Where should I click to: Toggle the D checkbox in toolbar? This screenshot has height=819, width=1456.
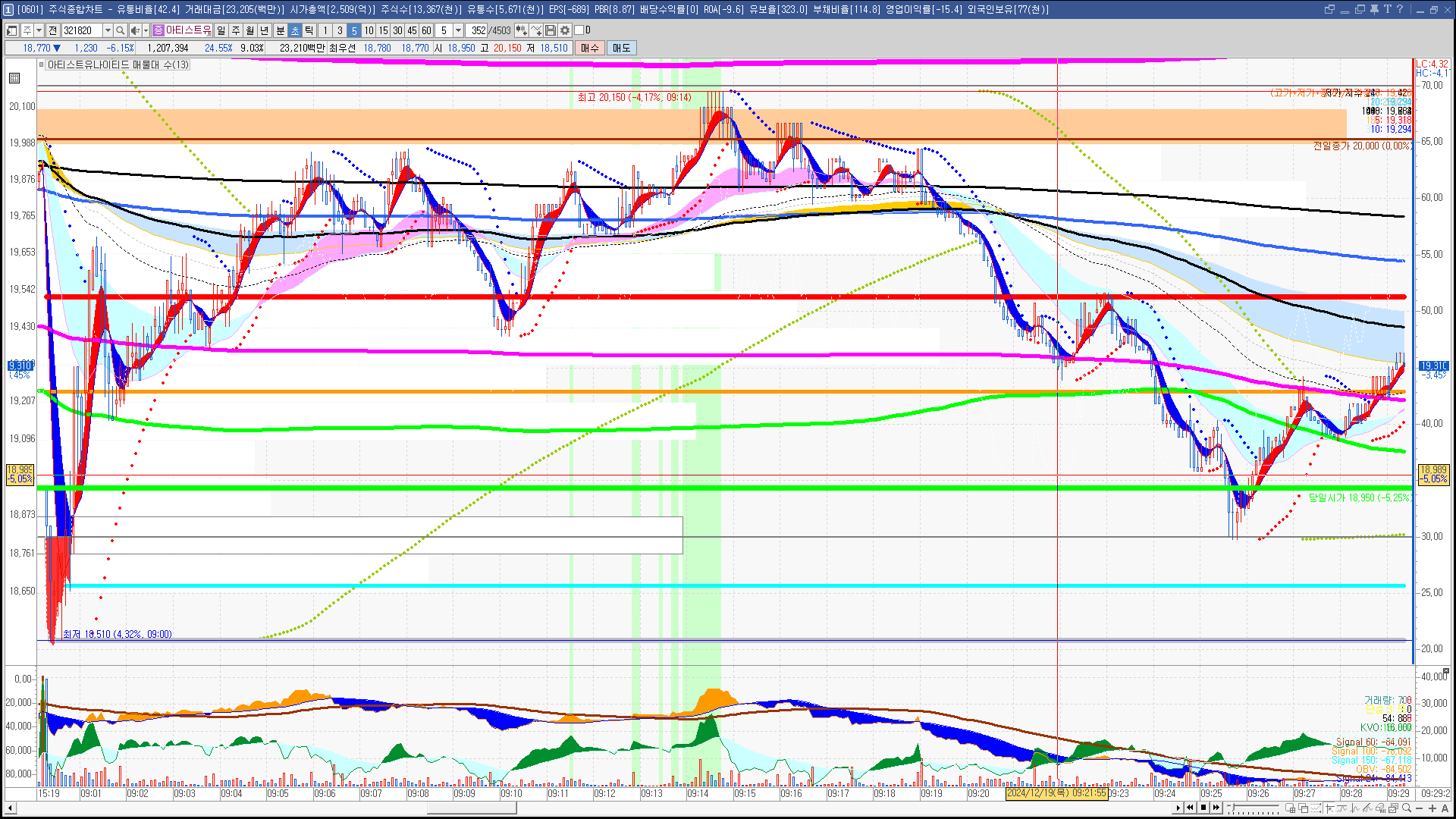pyautogui.click(x=579, y=30)
